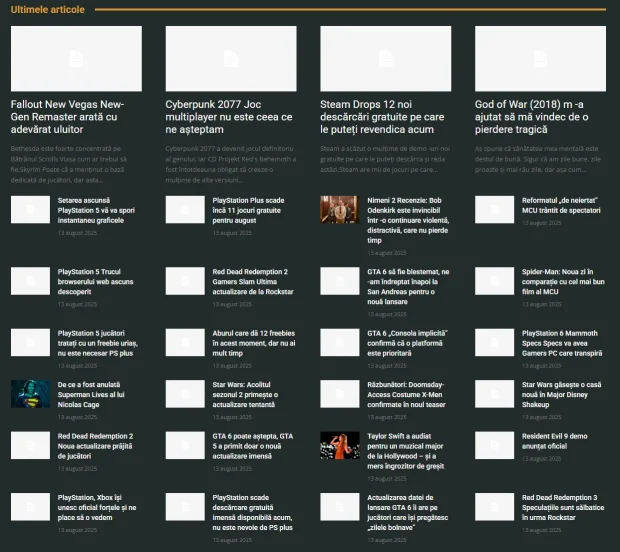Viewport: 620px width, 552px height.
Task: Click the date under 'Reformatul de neiertat MCU'
Action: (x=541, y=223)
